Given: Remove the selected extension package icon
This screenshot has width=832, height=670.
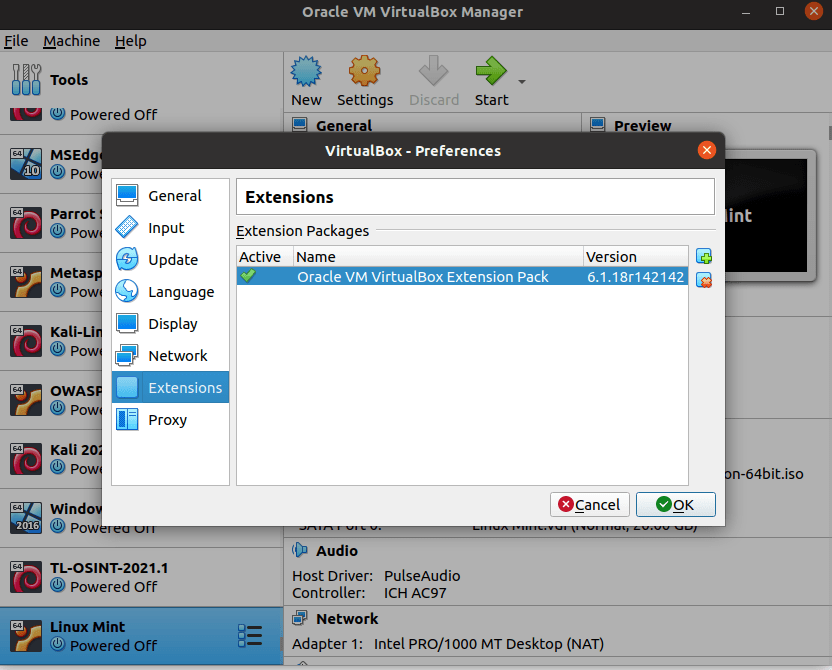Looking at the screenshot, I should tap(703, 280).
